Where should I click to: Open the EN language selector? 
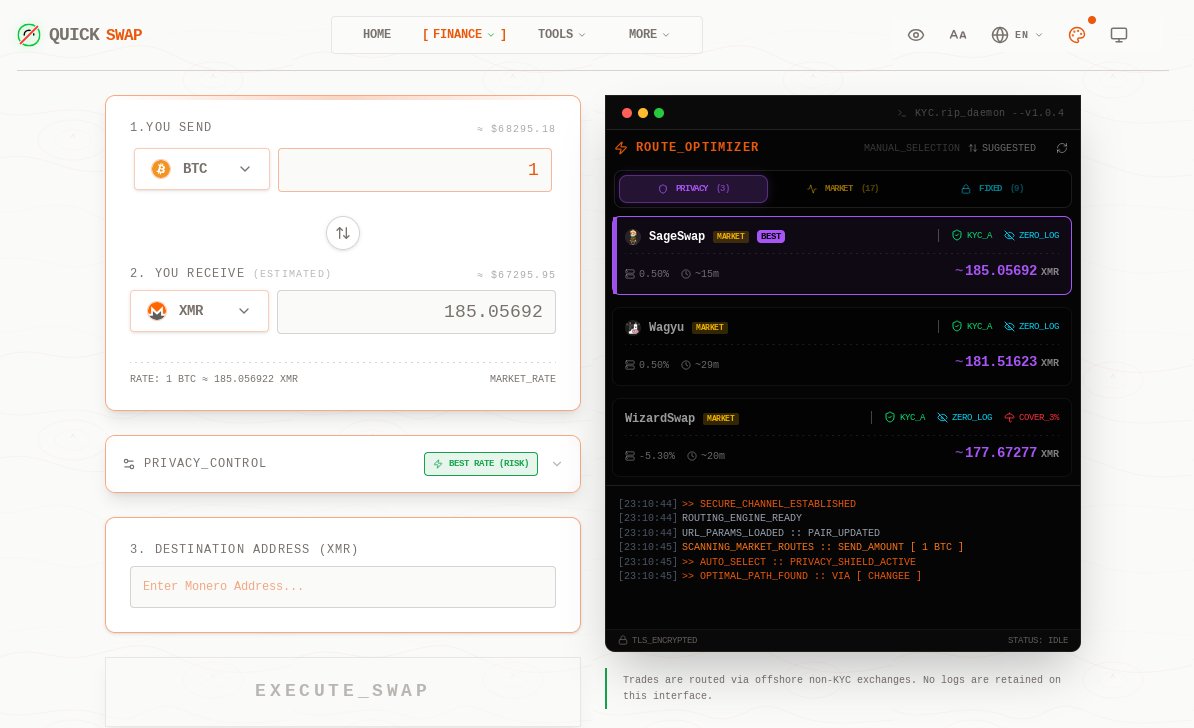pos(1017,35)
